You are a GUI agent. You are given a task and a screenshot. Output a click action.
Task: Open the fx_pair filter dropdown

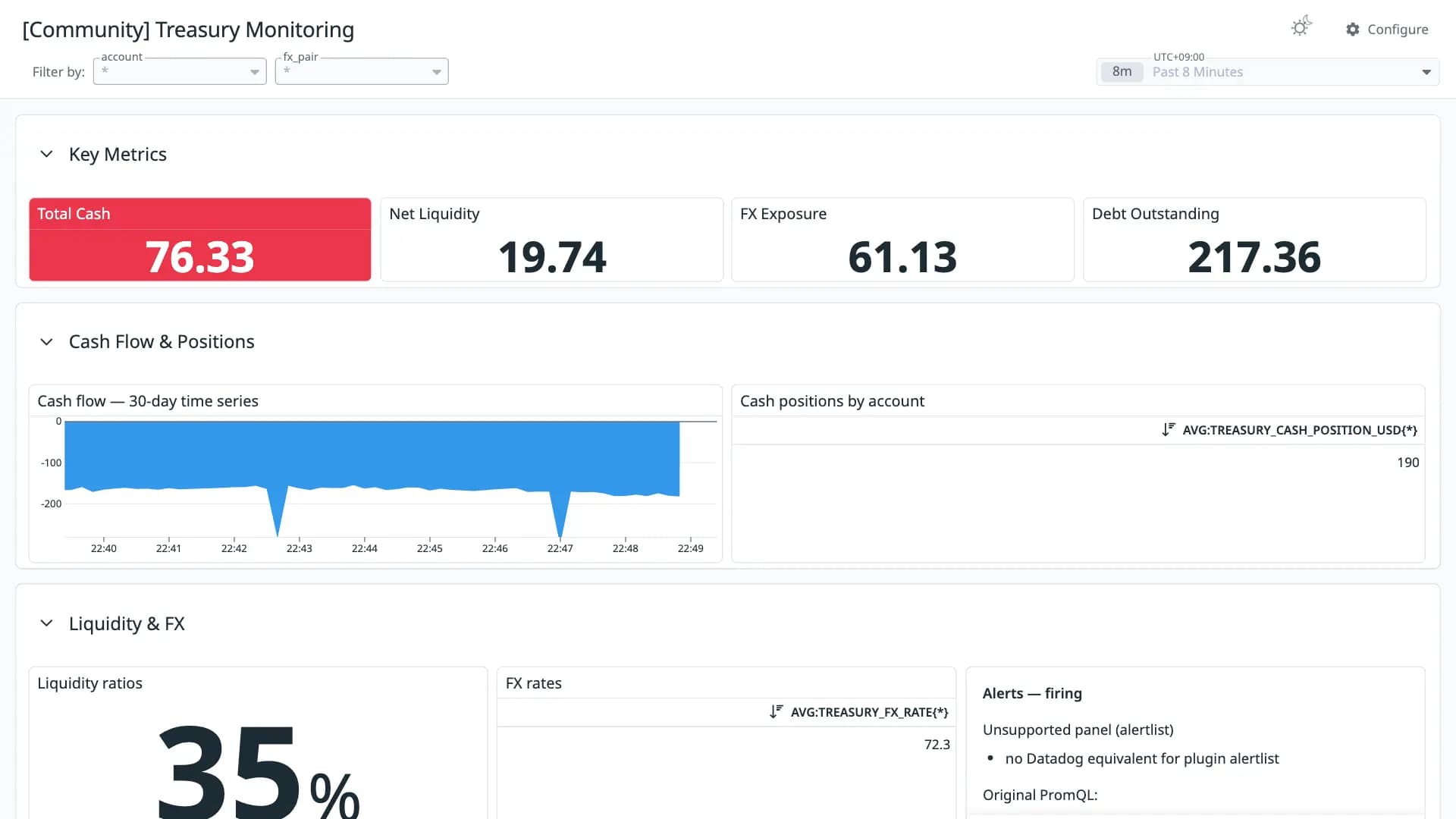click(x=362, y=71)
